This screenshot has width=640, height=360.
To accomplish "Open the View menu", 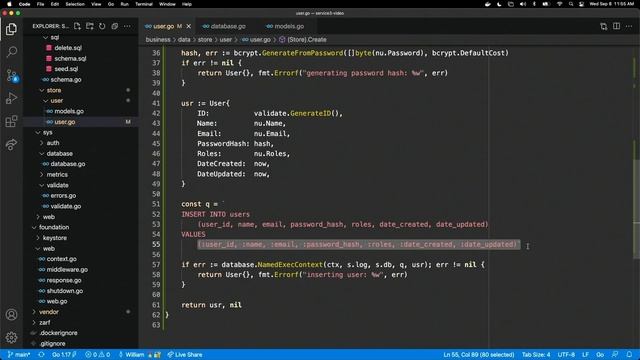I will tap(96, 4).
